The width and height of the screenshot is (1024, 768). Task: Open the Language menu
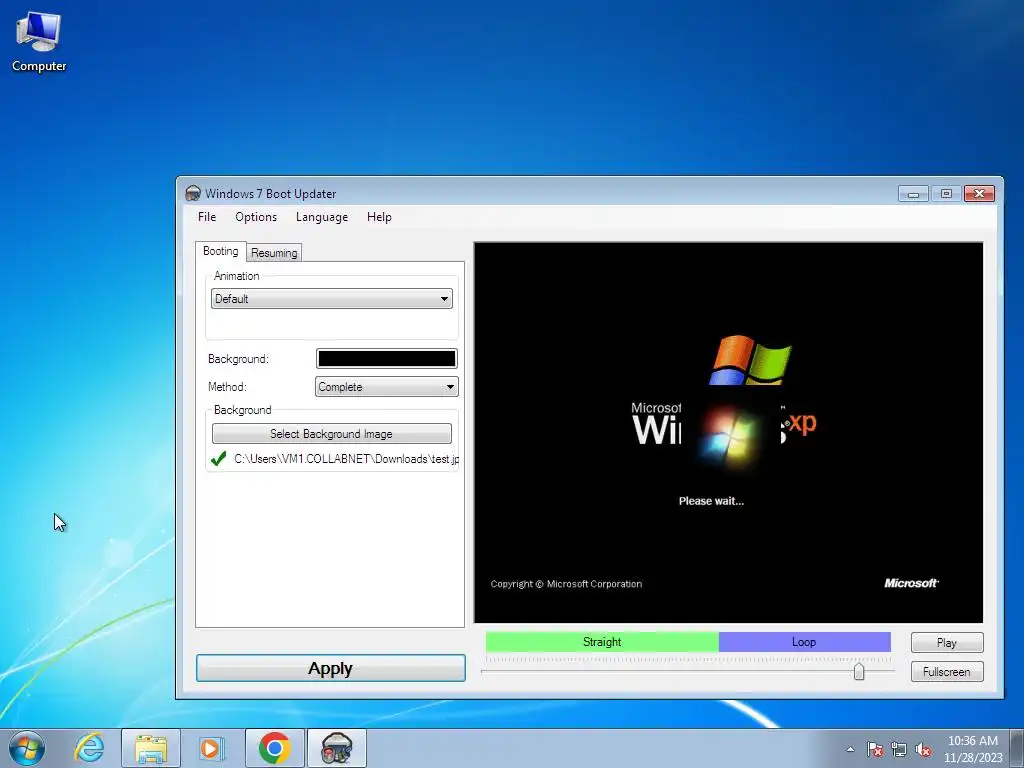coord(321,217)
